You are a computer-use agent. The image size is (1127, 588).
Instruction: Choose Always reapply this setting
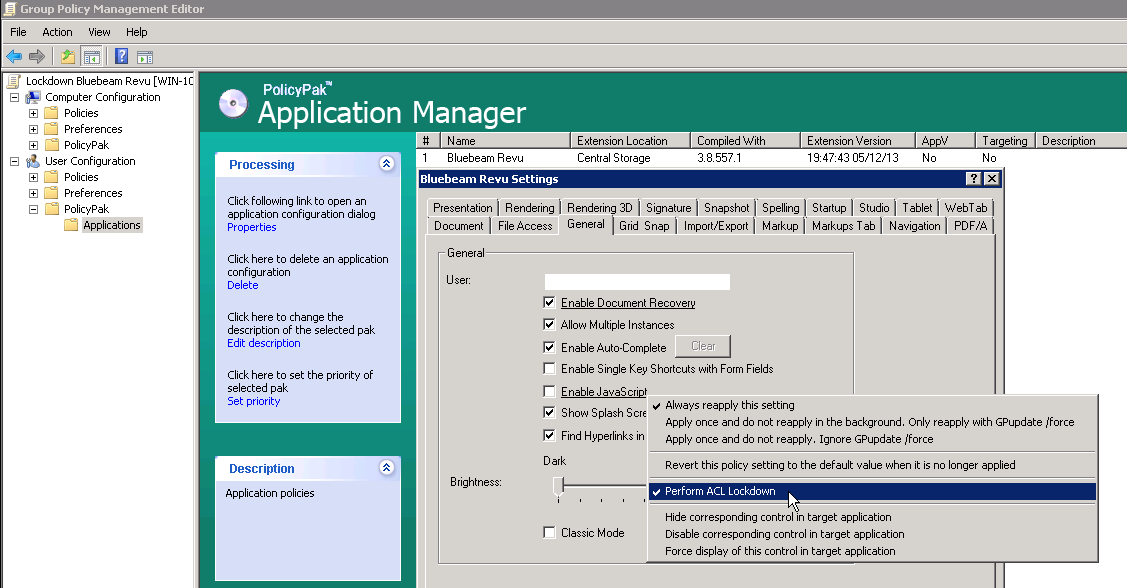(873, 405)
